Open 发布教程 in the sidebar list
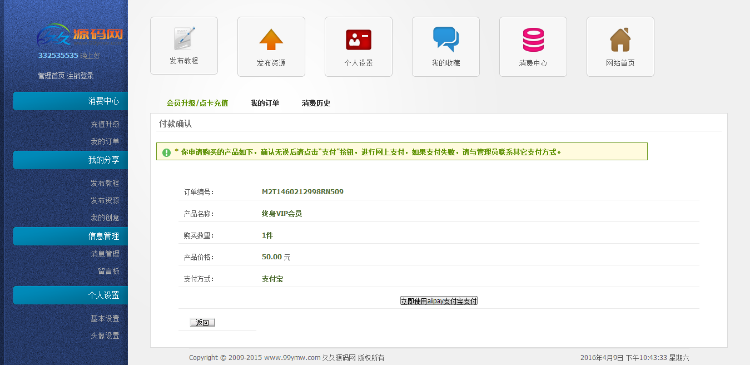 (x=105, y=183)
